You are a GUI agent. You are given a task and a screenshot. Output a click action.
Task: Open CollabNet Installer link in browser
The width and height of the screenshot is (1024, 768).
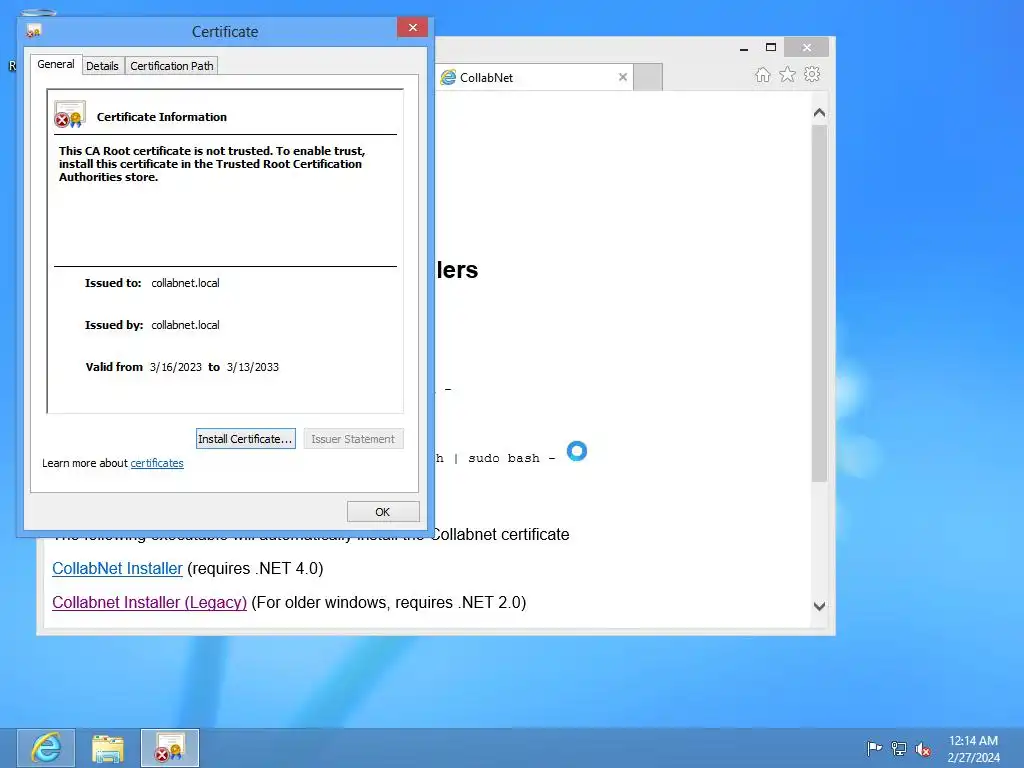tap(118, 568)
